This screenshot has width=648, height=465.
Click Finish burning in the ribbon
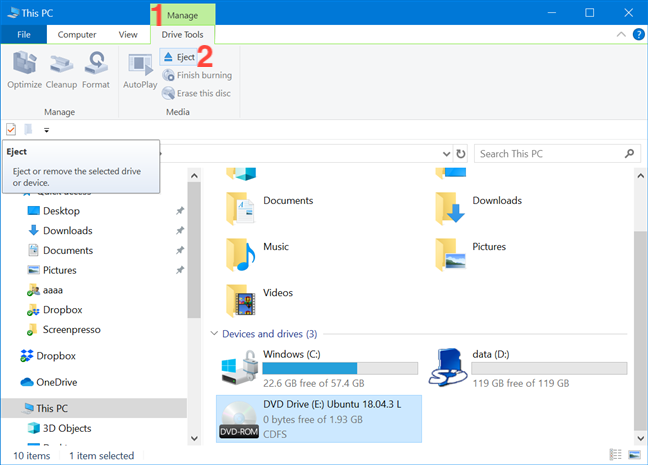197,75
